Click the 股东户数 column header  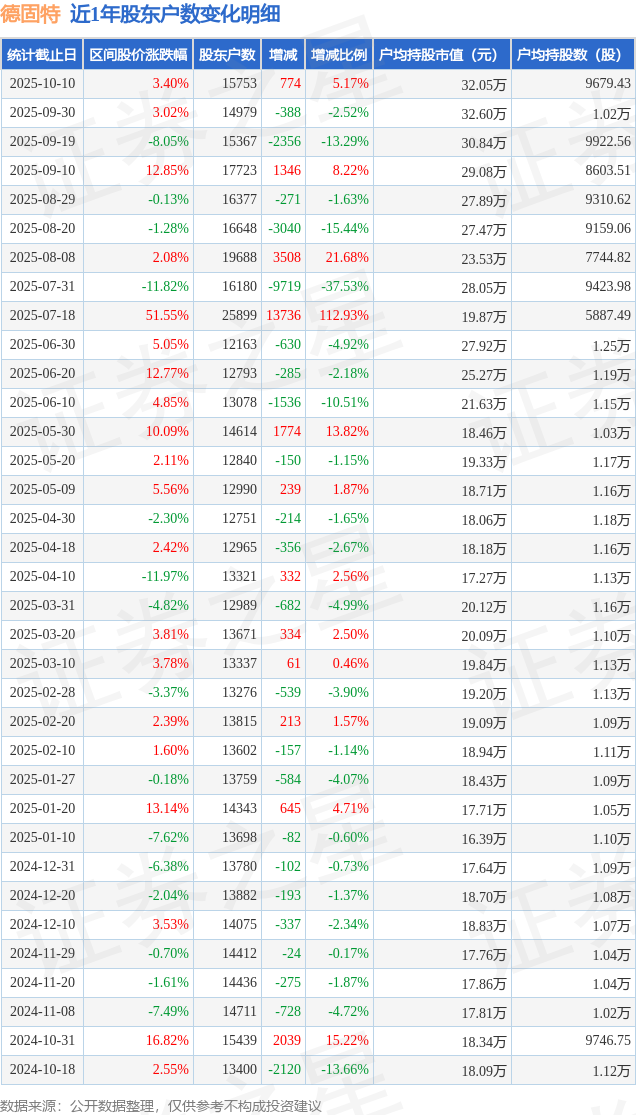click(x=227, y=55)
